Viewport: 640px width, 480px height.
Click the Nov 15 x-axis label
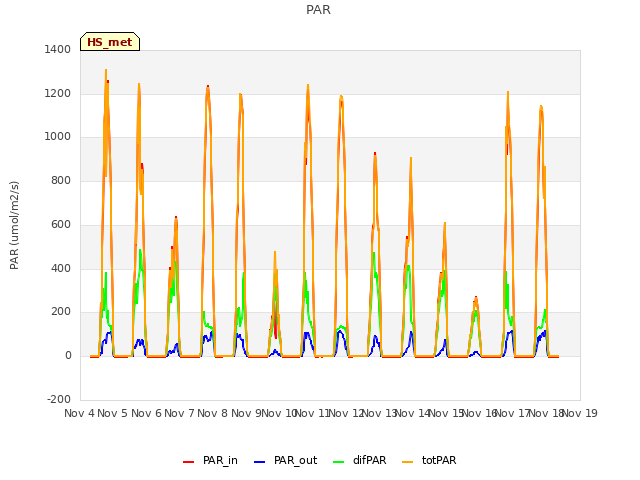coord(446,413)
